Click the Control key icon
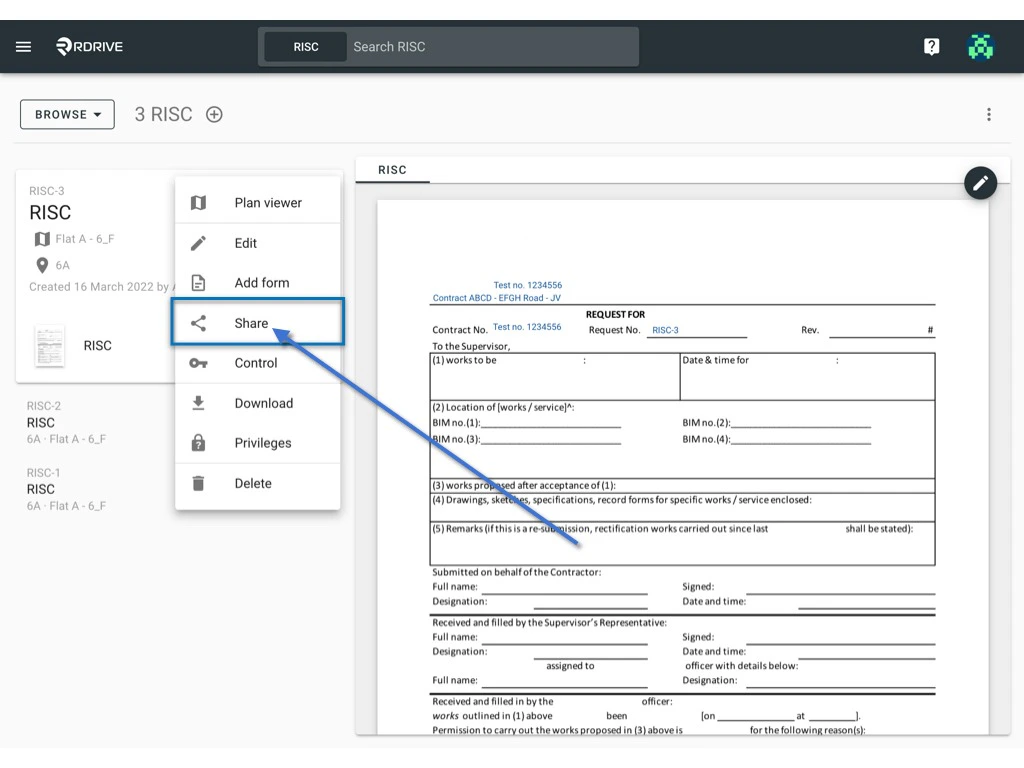 (x=199, y=362)
